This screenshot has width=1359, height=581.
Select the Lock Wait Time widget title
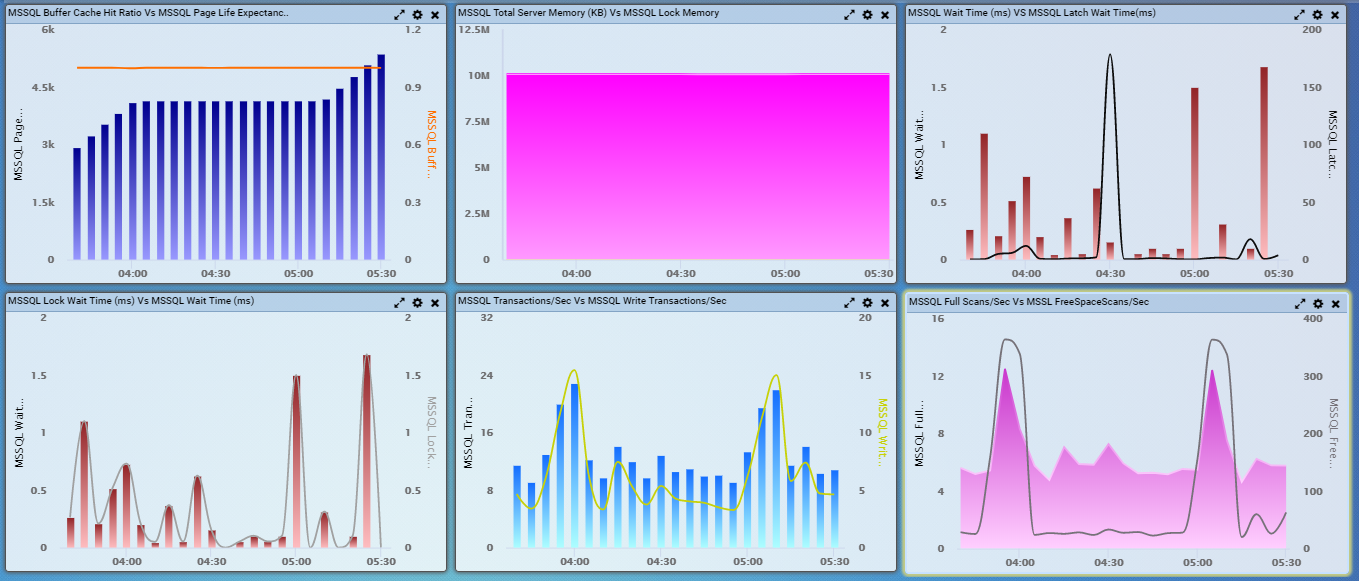[x=131, y=301]
